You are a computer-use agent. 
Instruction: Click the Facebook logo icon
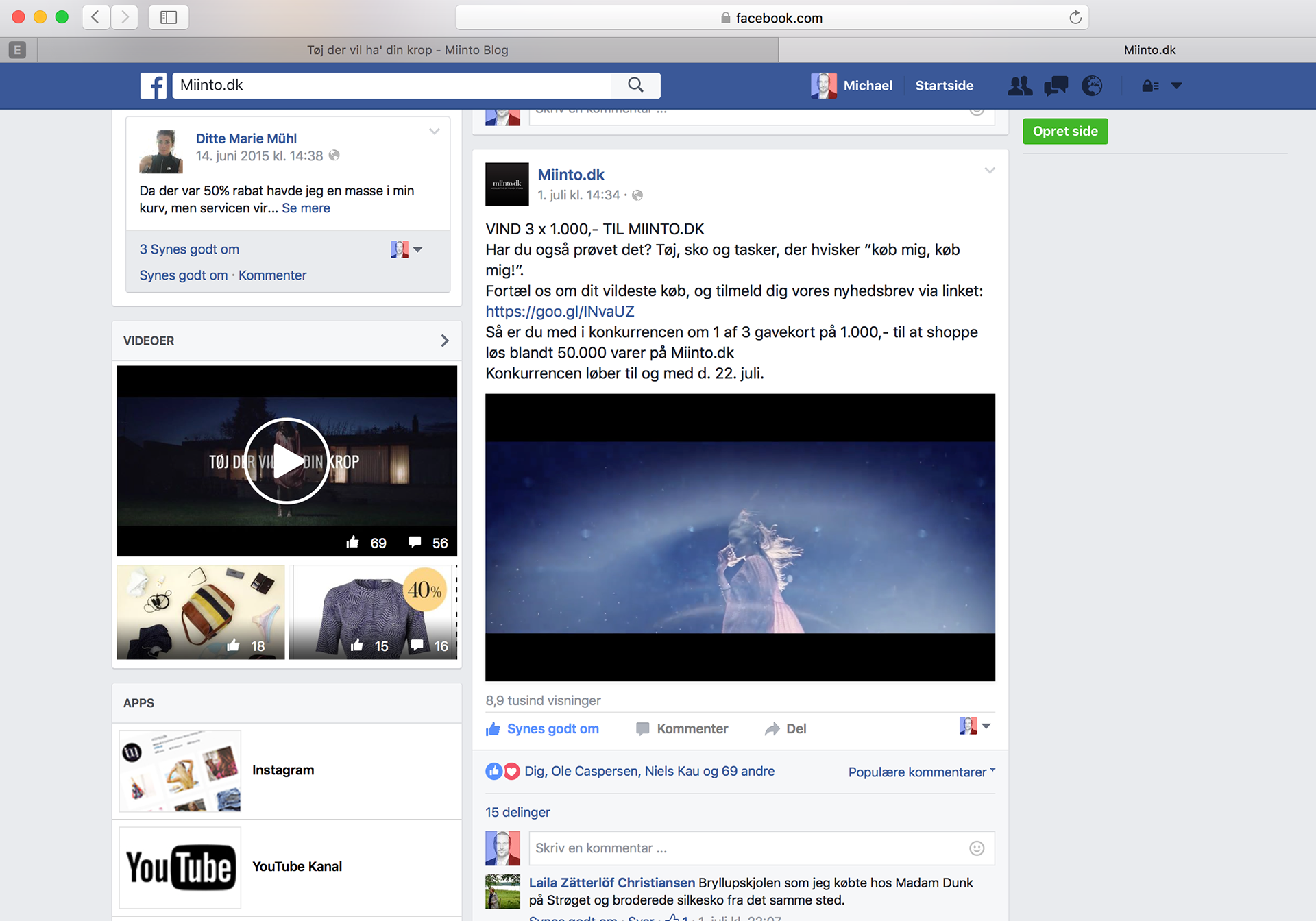[154, 86]
